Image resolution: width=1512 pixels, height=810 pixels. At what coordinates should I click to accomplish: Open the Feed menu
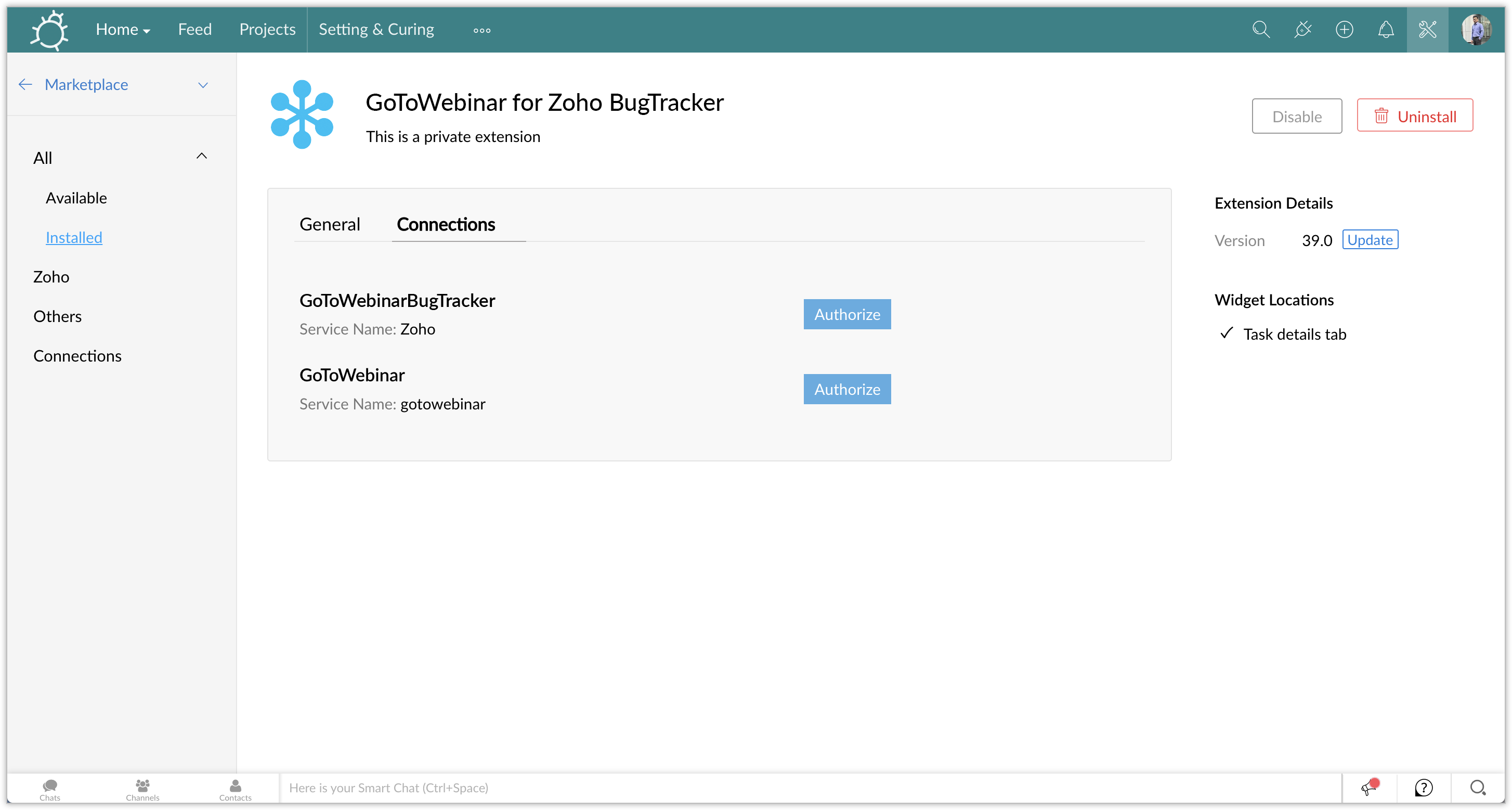point(195,29)
